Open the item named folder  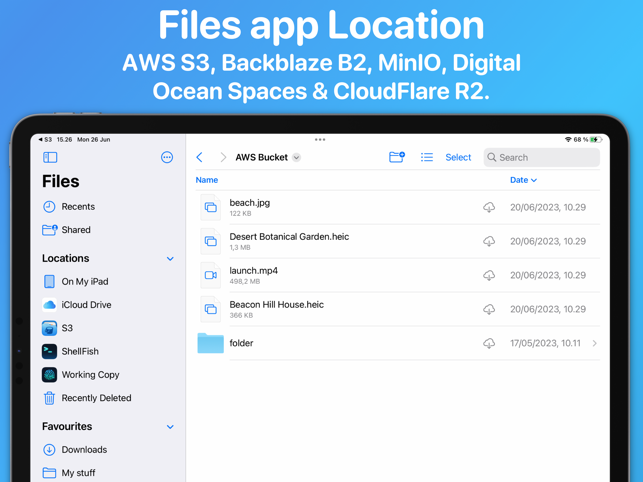tap(398, 343)
